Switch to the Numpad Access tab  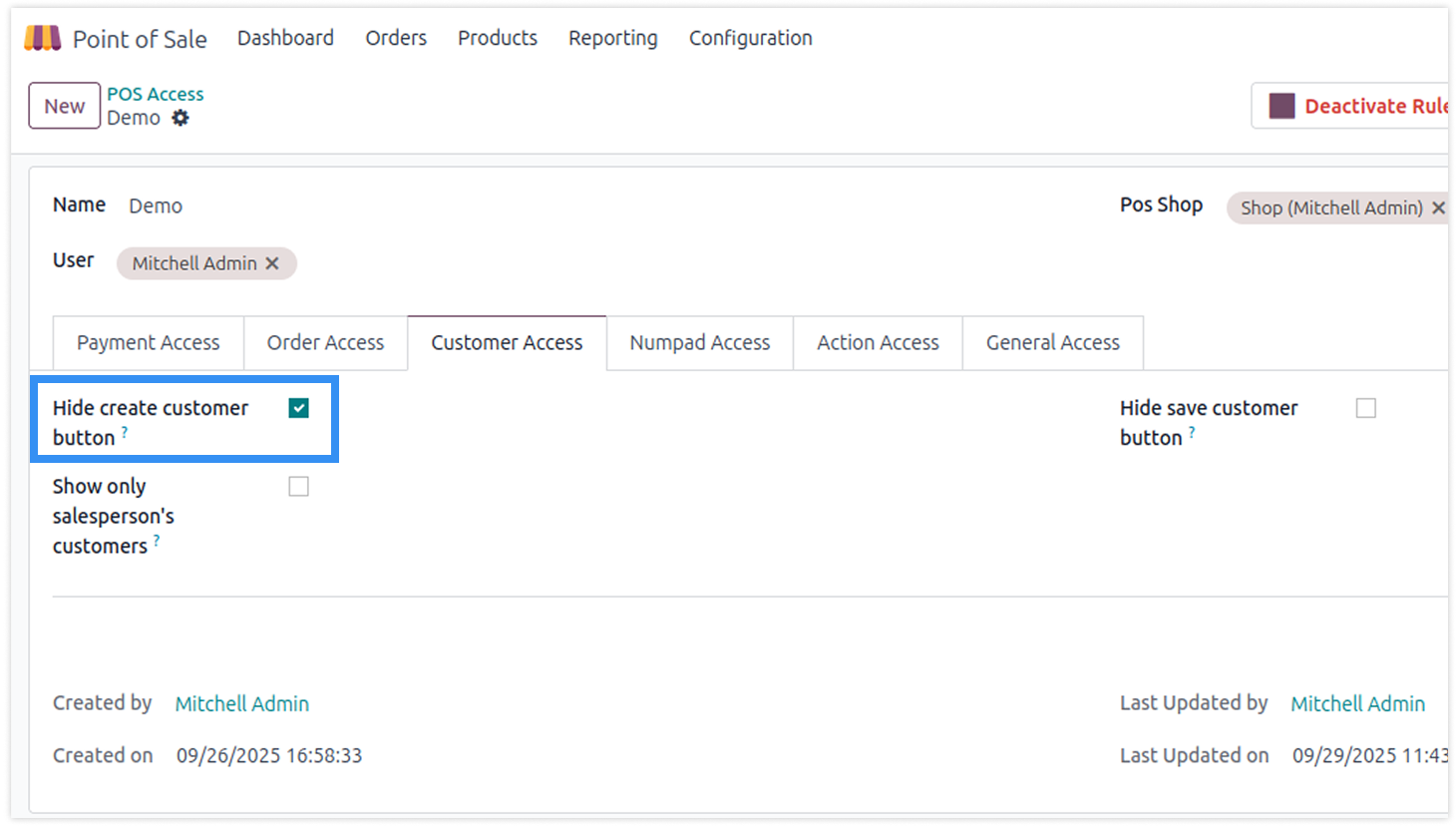[x=699, y=342]
